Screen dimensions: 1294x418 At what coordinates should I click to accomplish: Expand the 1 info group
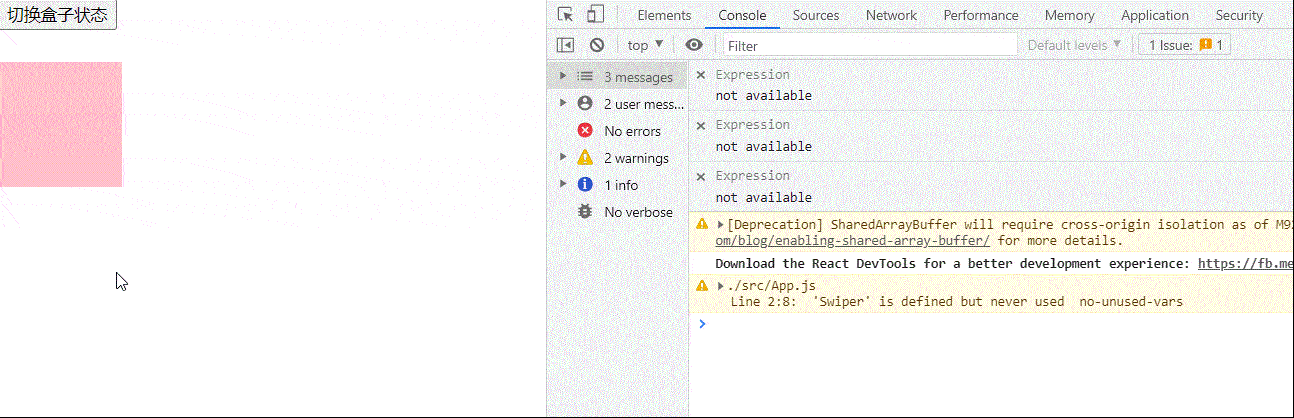(563, 184)
